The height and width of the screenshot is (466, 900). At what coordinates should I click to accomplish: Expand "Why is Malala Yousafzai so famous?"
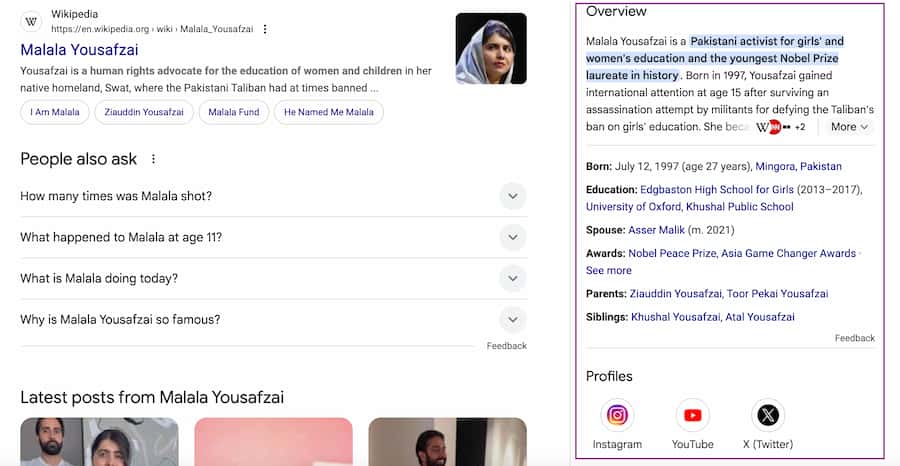pyautogui.click(x=512, y=320)
